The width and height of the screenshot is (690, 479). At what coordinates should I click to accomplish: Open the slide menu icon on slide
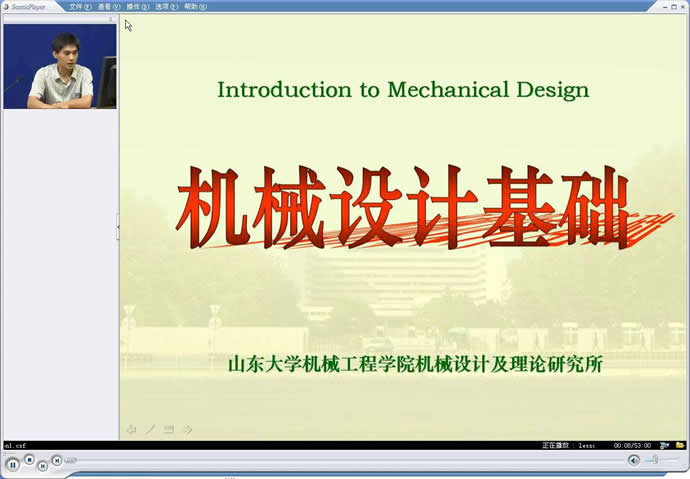pos(169,429)
